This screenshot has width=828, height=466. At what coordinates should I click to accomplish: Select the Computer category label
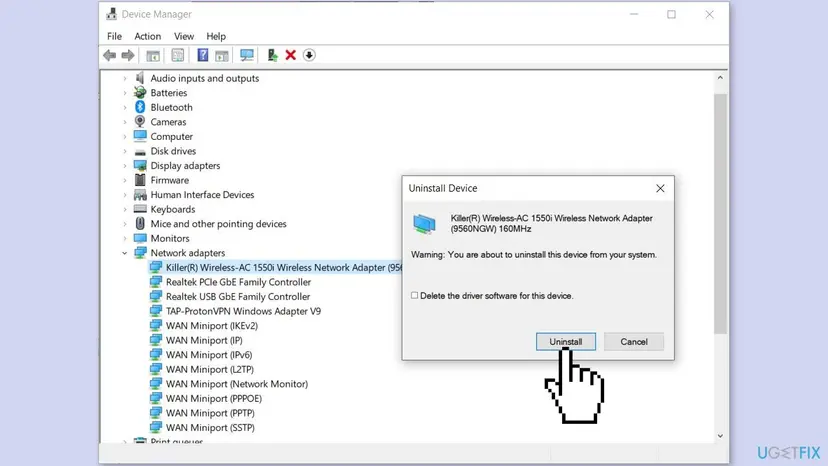pyautogui.click(x=171, y=136)
